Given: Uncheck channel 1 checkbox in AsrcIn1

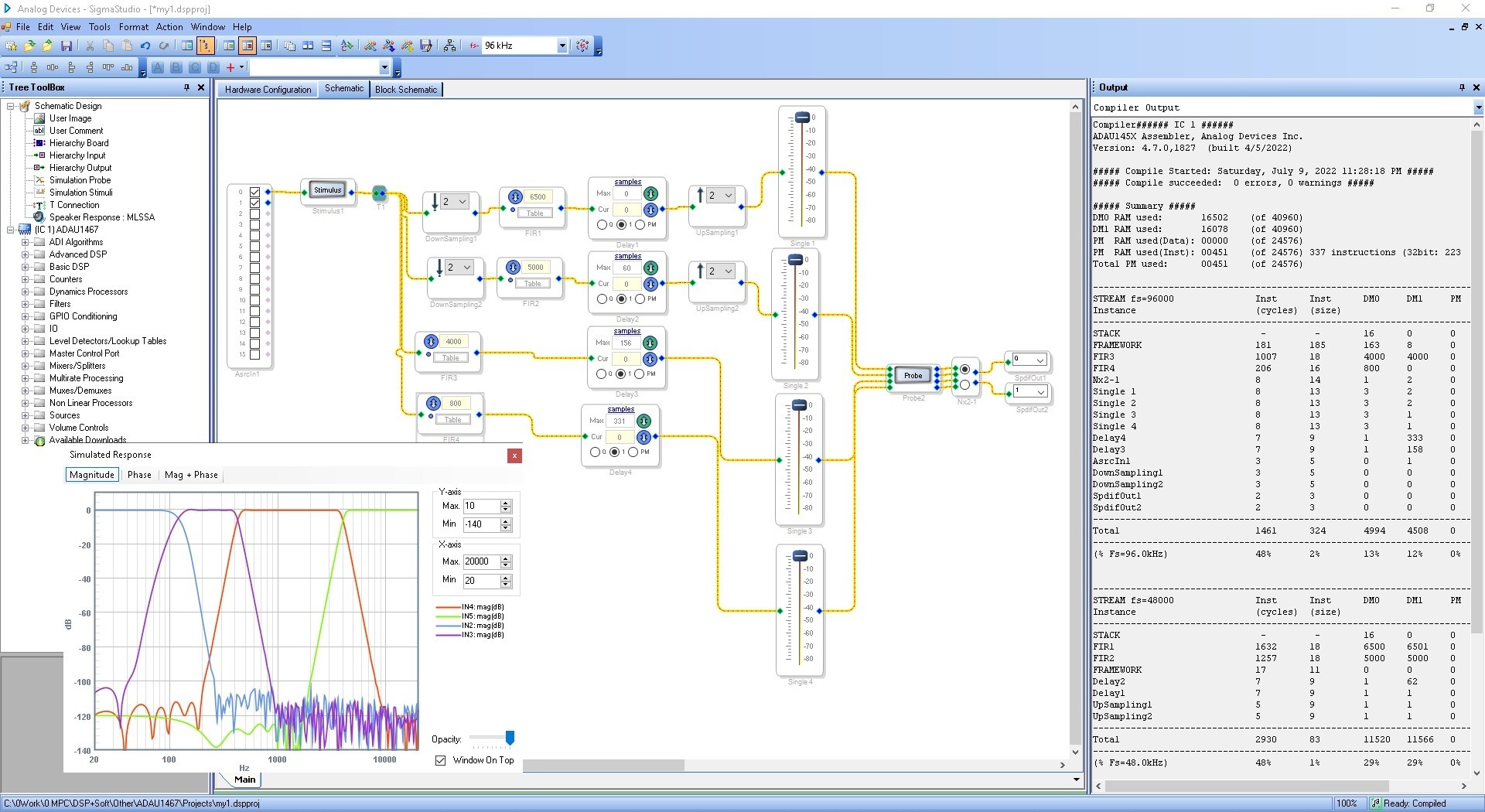Looking at the screenshot, I should click(254, 203).
